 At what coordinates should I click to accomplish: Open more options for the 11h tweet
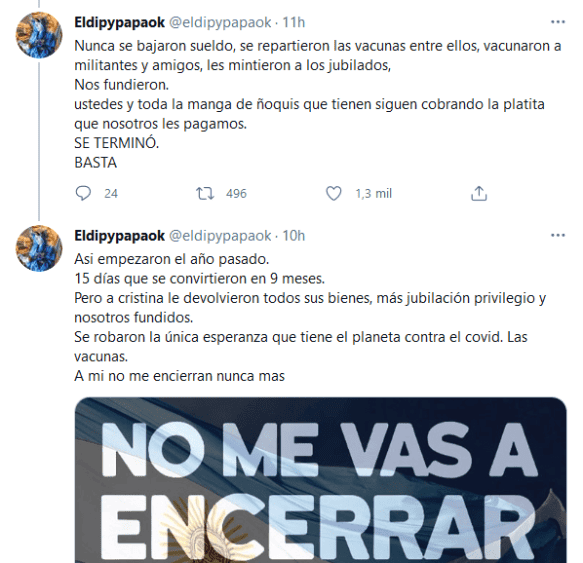pos(558,22)
